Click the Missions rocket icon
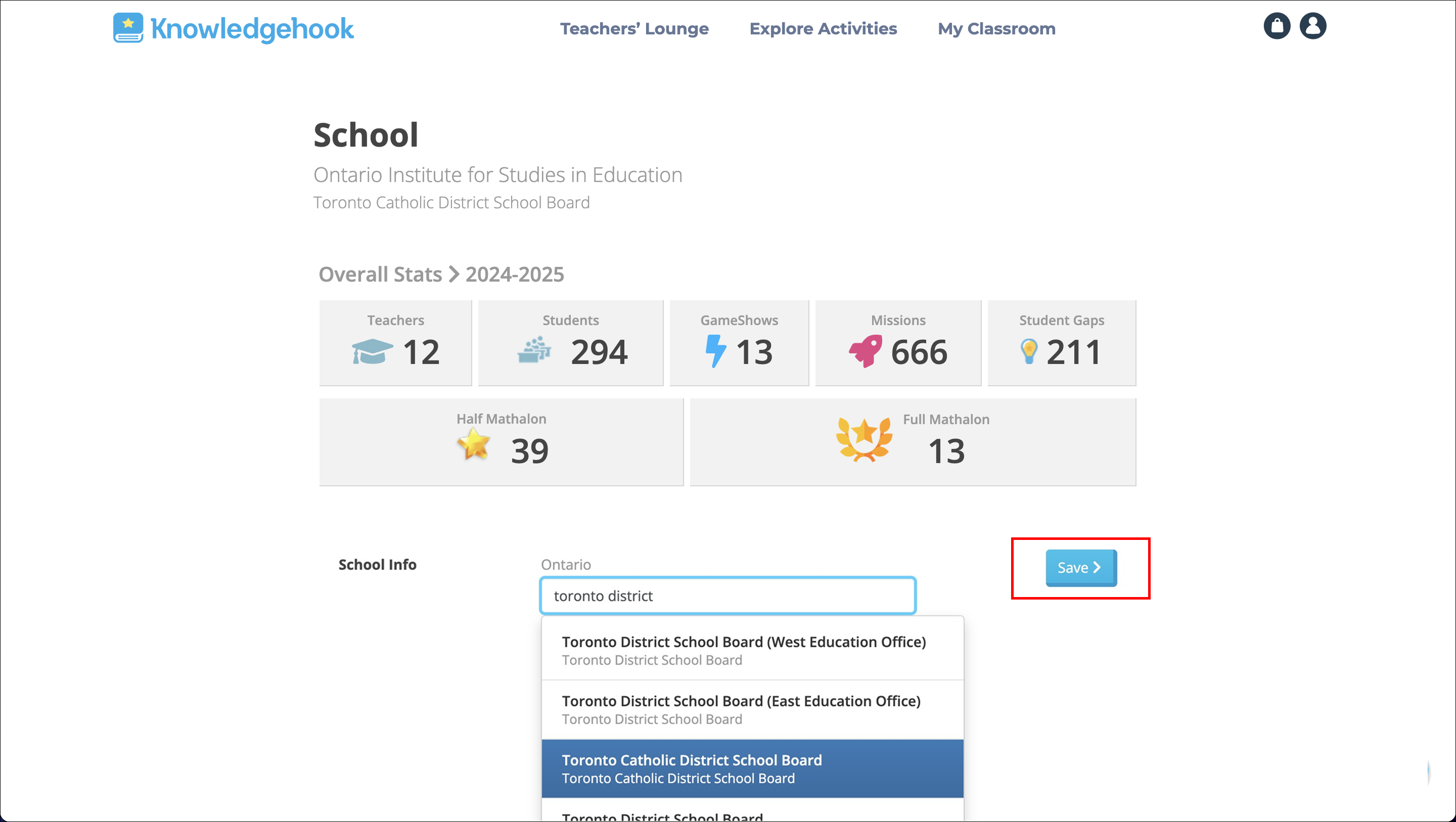The image size is (1456, 822). [x=866, y=351]
